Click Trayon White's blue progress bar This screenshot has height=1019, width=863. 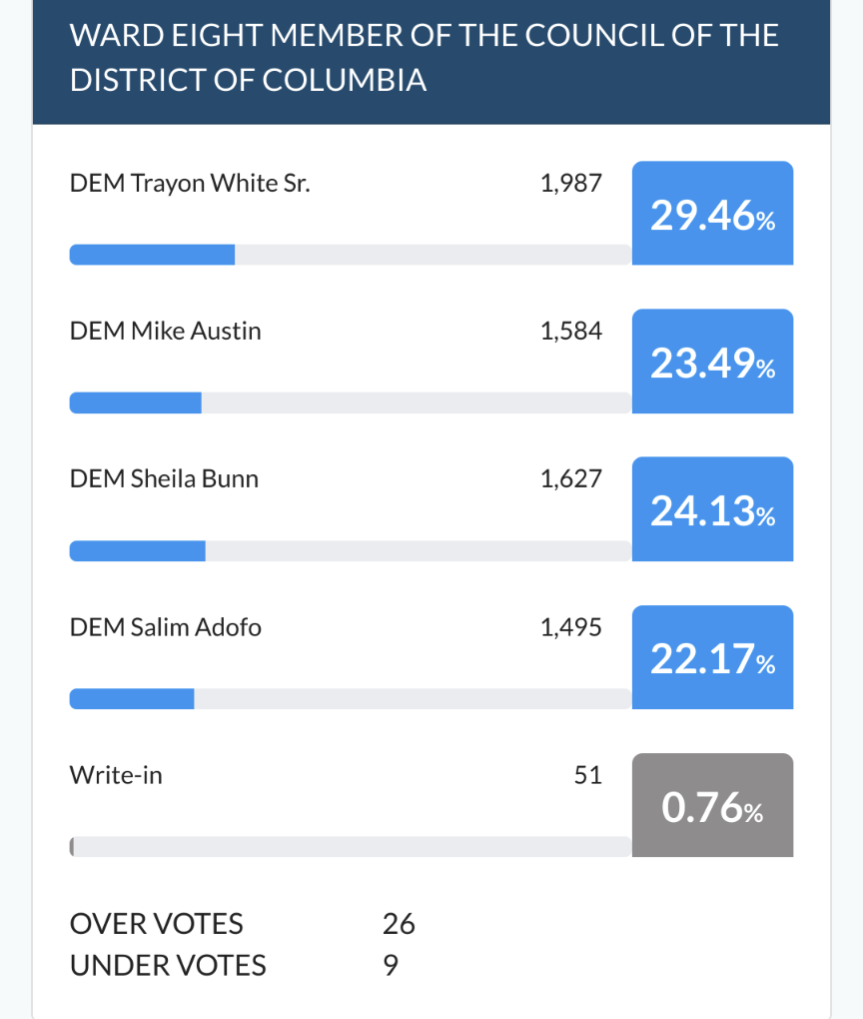coord(350,255)
